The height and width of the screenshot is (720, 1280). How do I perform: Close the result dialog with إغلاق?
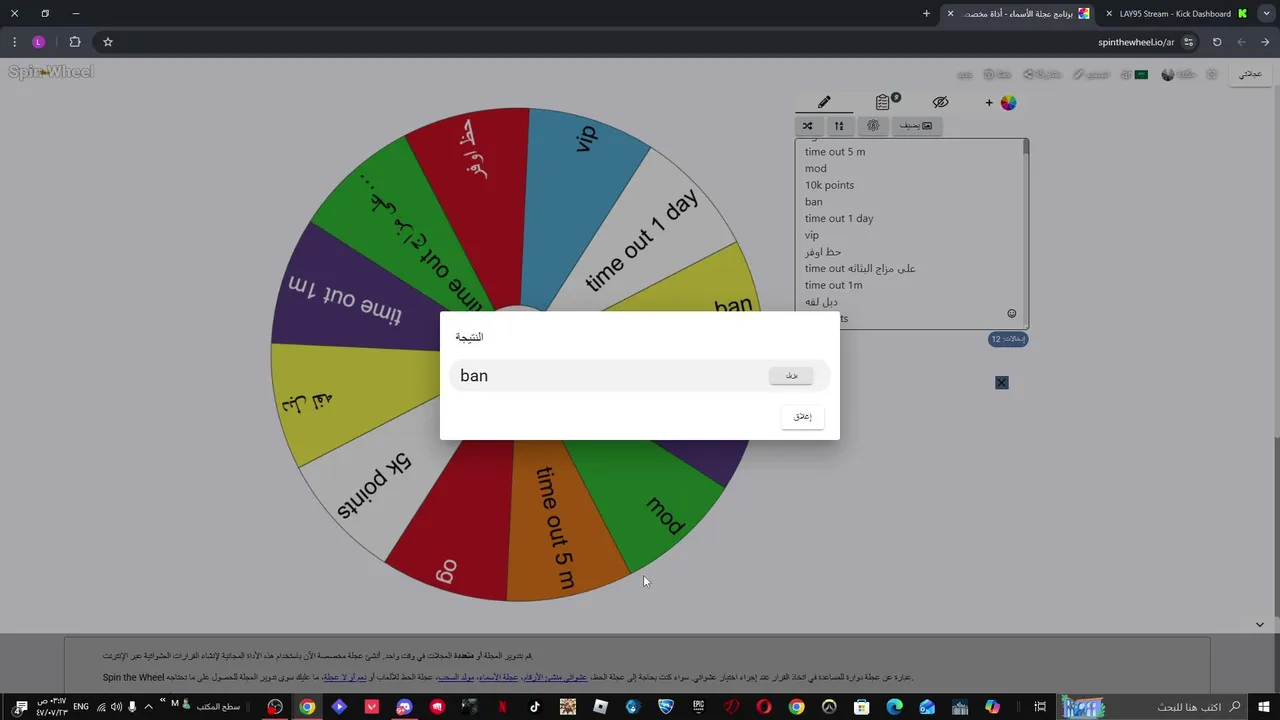802,416
